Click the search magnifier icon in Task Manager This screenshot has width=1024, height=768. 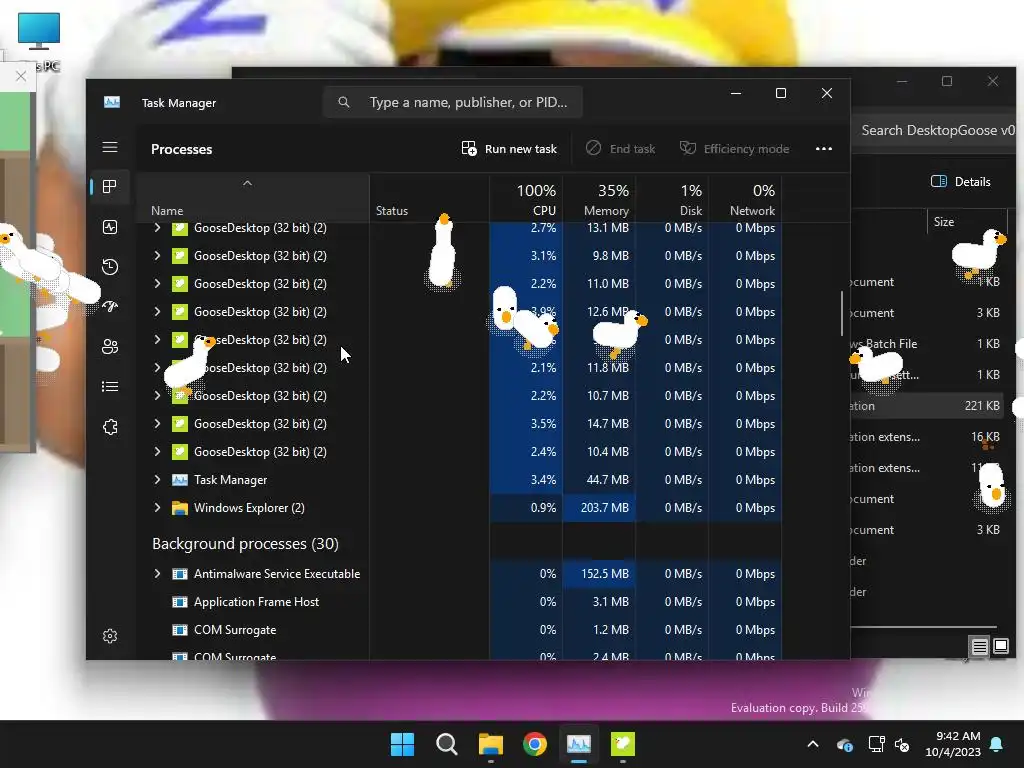[x=344, y=102]
